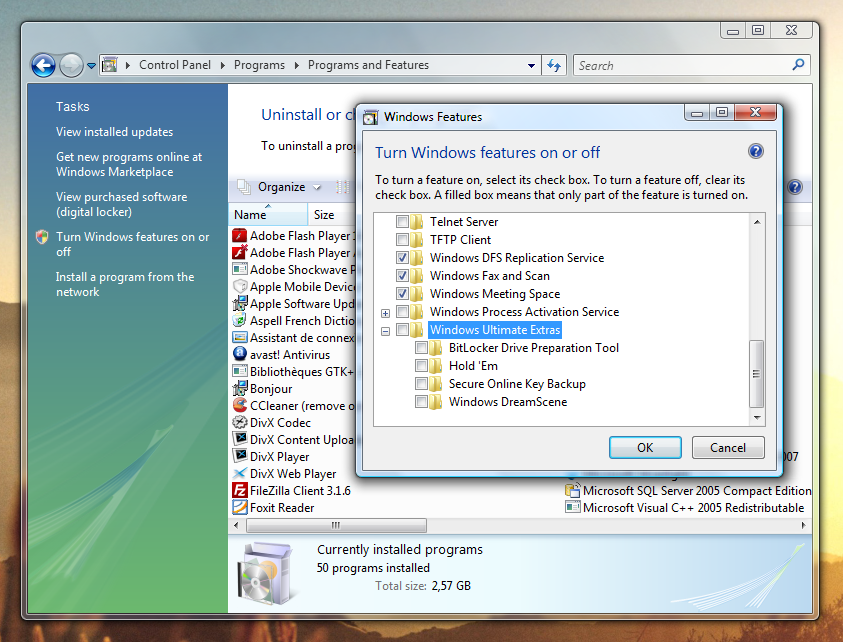This screenshot has height=642, width=843.
Task: Click the DivX Player icon
Action: 240,456
